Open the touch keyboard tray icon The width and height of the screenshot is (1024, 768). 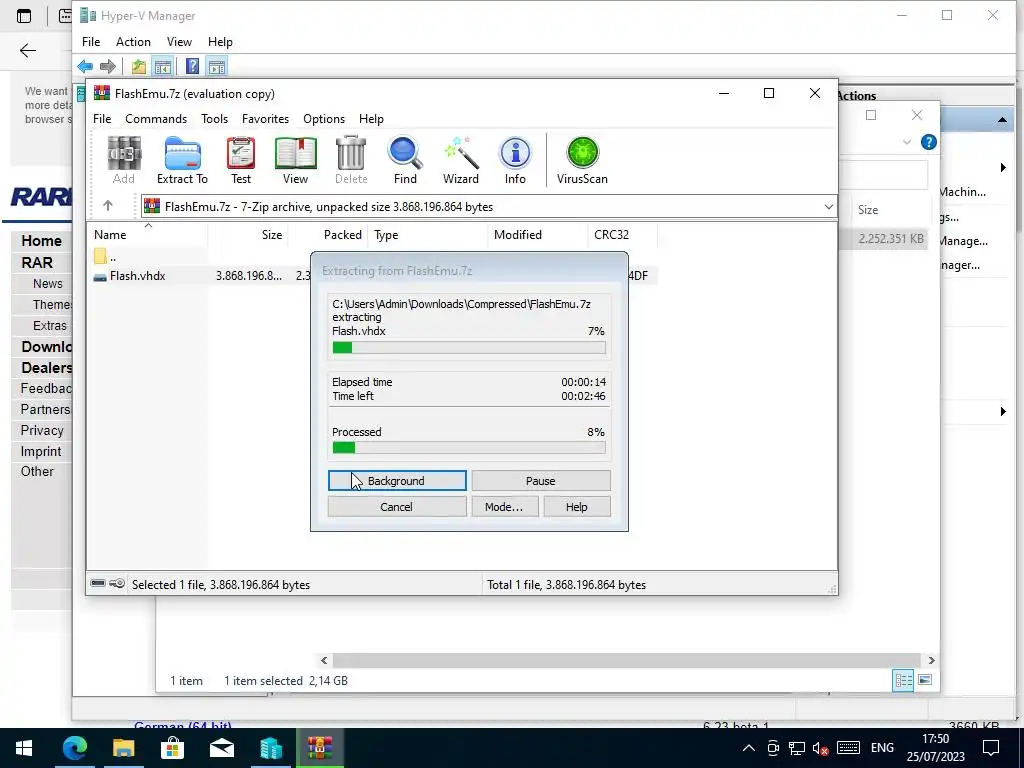click(x=848, y=748)
